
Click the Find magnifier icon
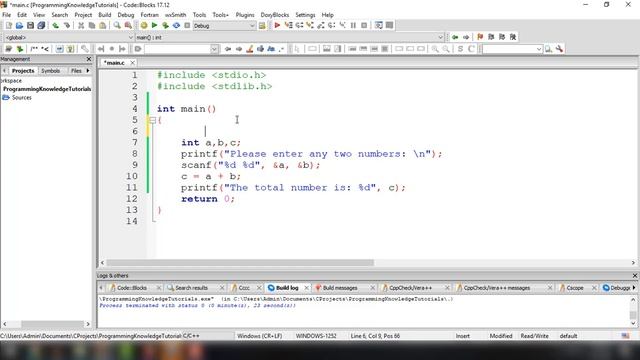pyautogui.click(x=117, y=26)
